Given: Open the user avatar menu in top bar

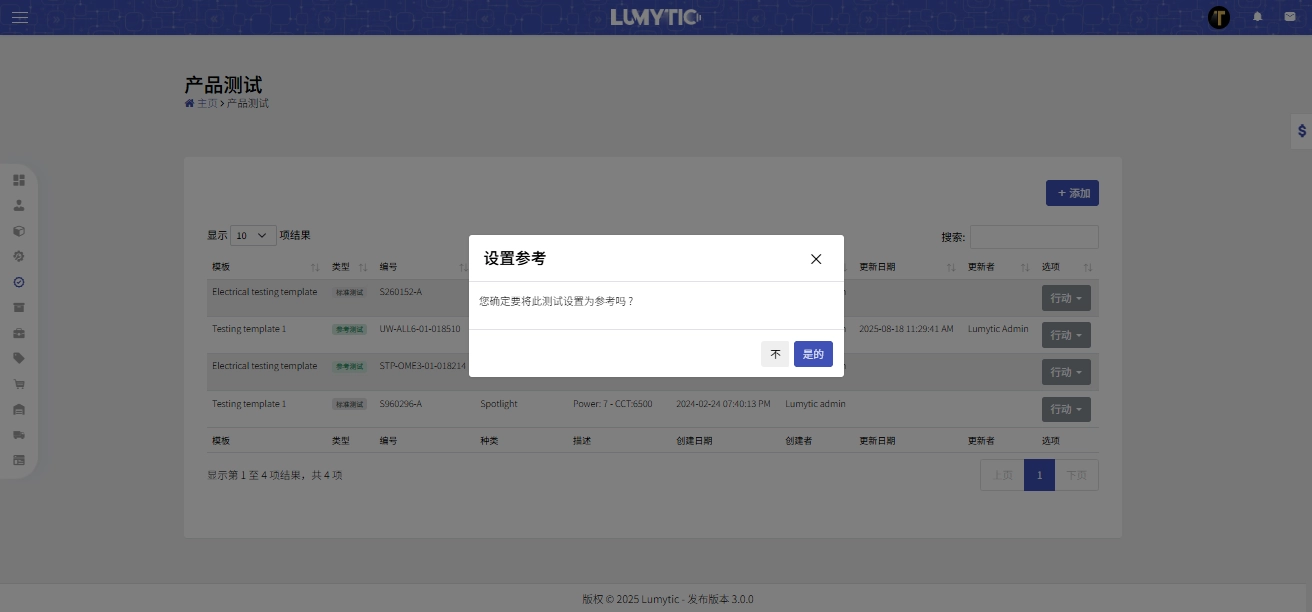Looking at the screenshot, I should [1218, 16].
